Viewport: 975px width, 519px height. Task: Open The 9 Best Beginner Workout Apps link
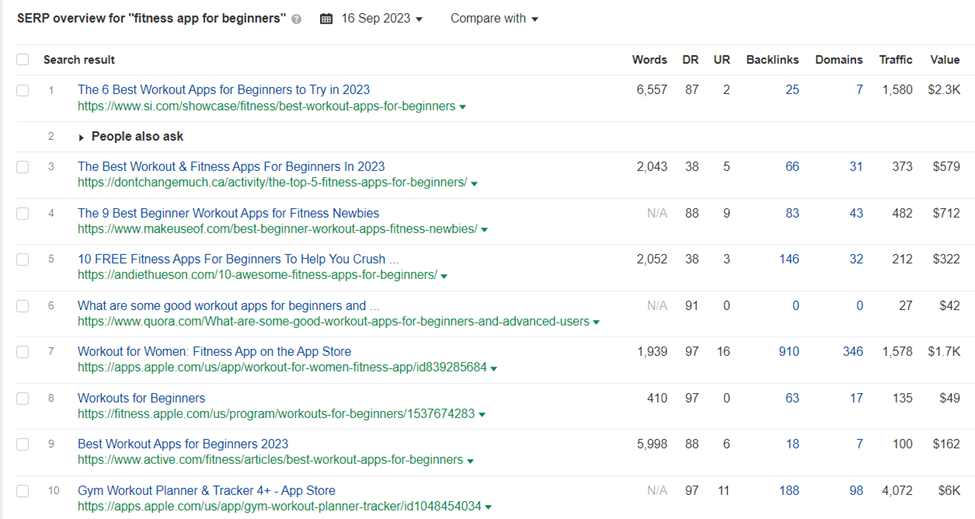(x=228, y=213)
